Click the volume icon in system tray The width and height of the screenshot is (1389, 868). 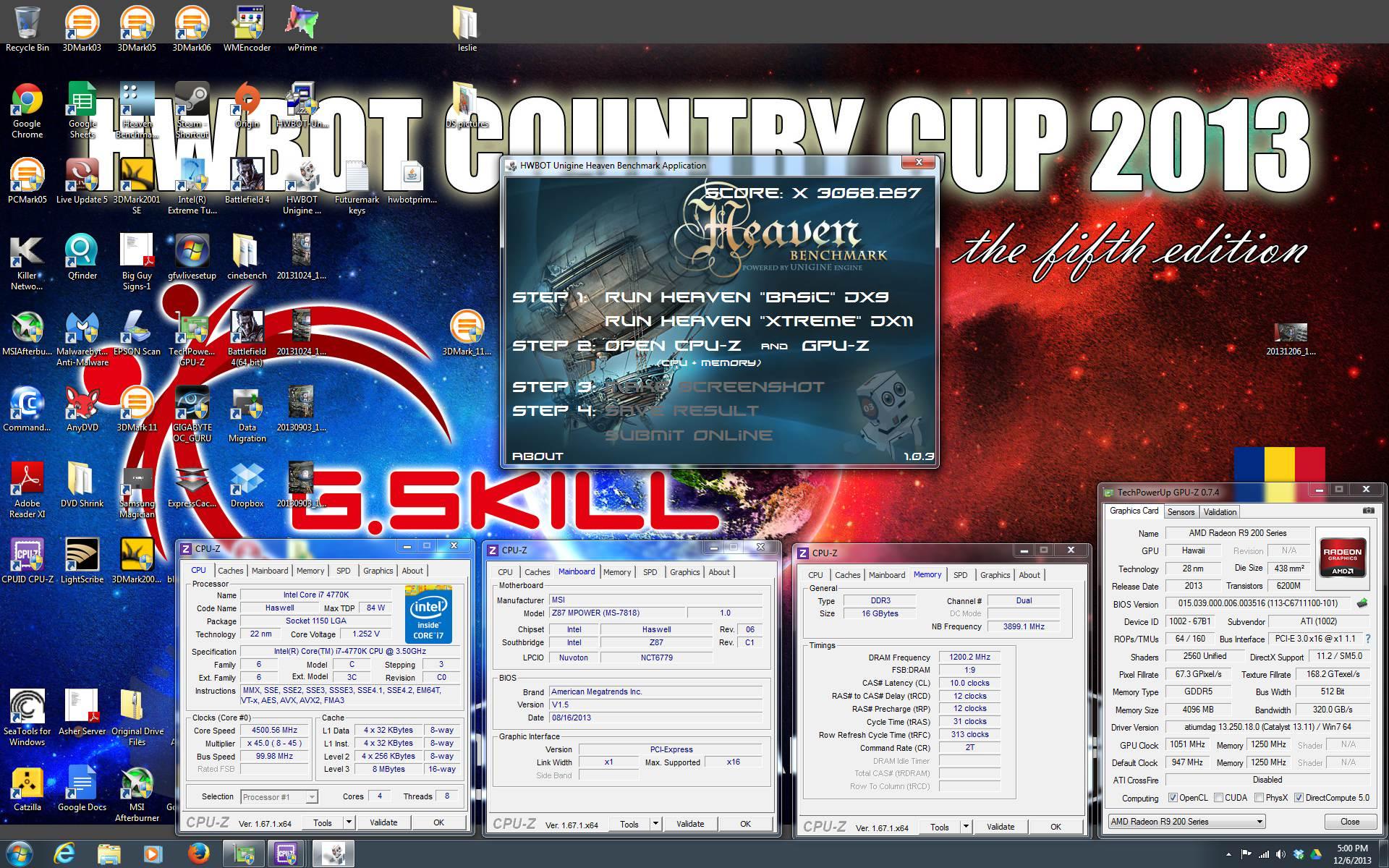click(x=1280, y=854)
